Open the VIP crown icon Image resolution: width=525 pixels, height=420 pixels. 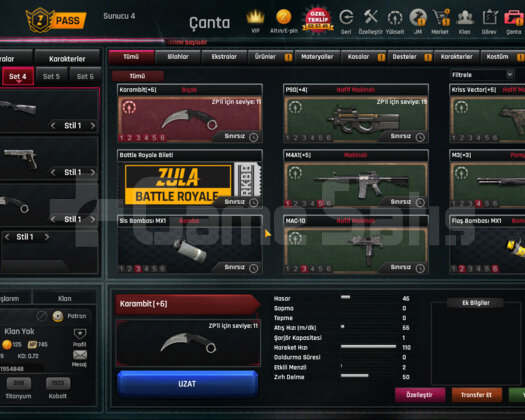[255, 17]
